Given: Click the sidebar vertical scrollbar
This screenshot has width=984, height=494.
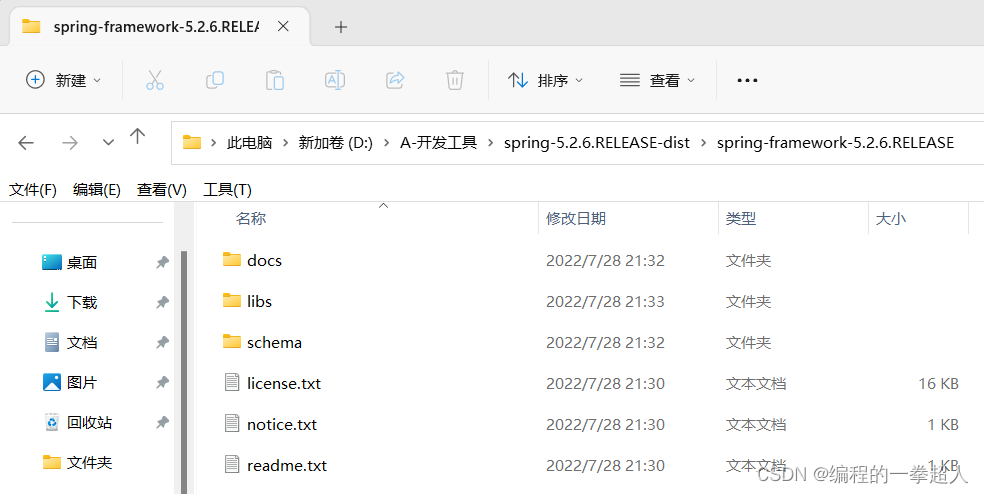Looking at the screenshot, I should (184, 372).
